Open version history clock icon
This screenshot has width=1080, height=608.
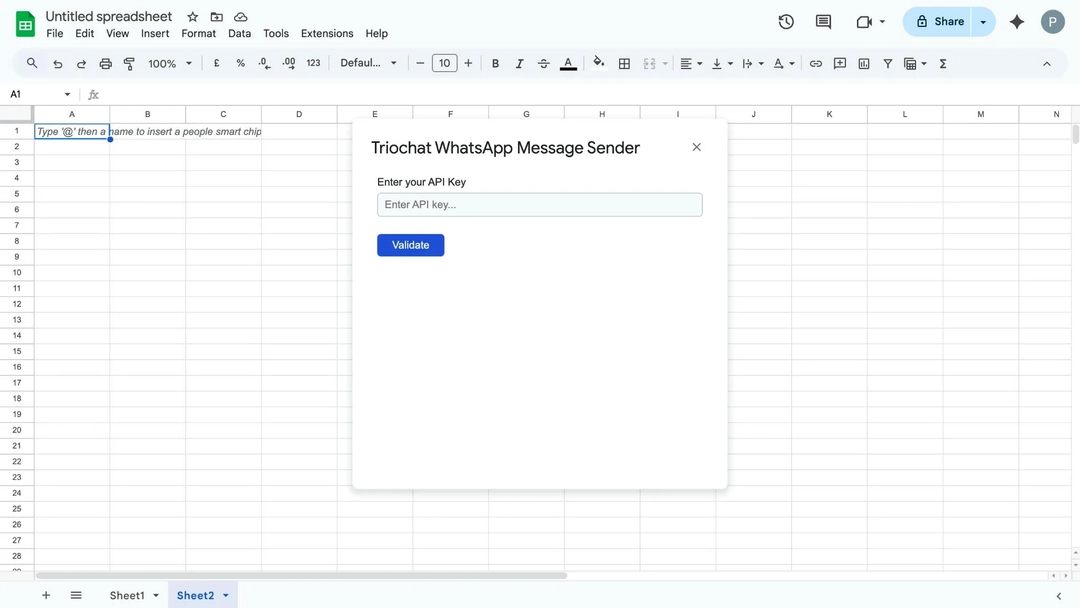pyautogui.click(x=786, y=22)
